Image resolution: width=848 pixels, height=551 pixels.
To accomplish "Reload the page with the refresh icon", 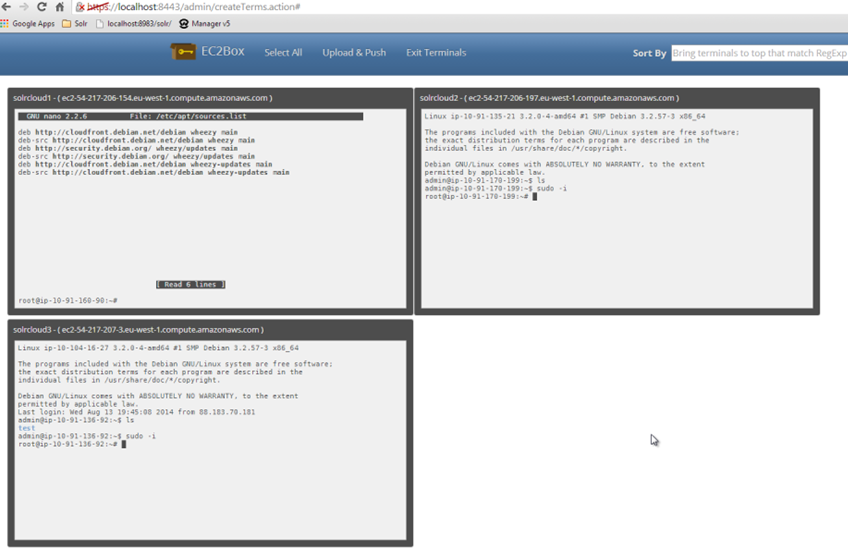I will coord(42,7).
